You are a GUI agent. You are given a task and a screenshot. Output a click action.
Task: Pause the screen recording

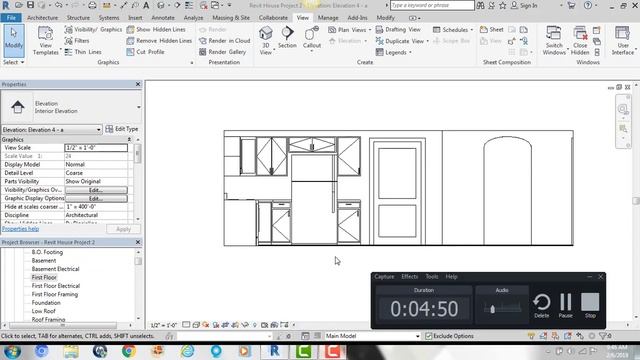(565, 306)
